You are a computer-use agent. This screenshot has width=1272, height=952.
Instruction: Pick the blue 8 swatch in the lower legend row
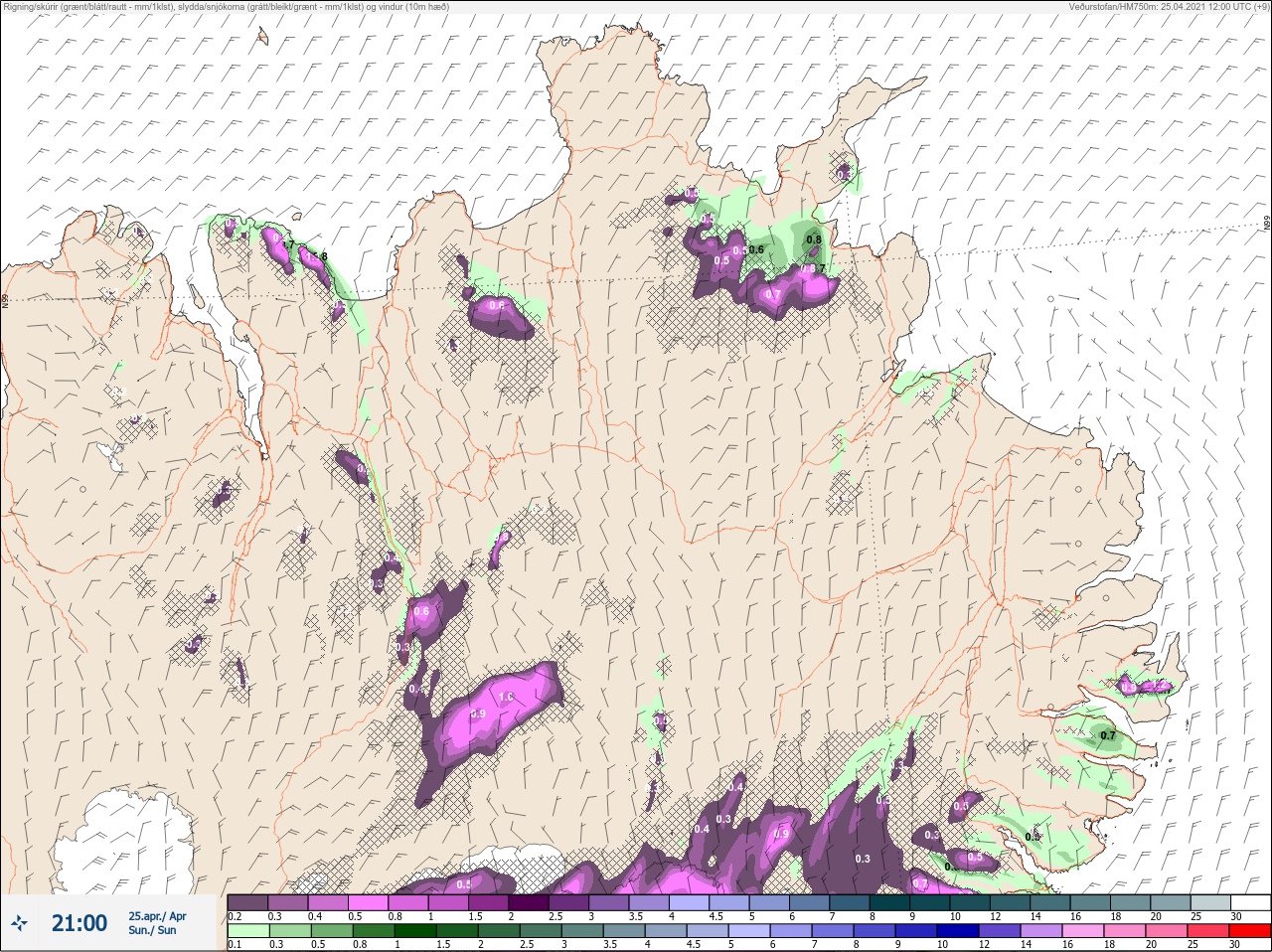(x=874, y=931)
